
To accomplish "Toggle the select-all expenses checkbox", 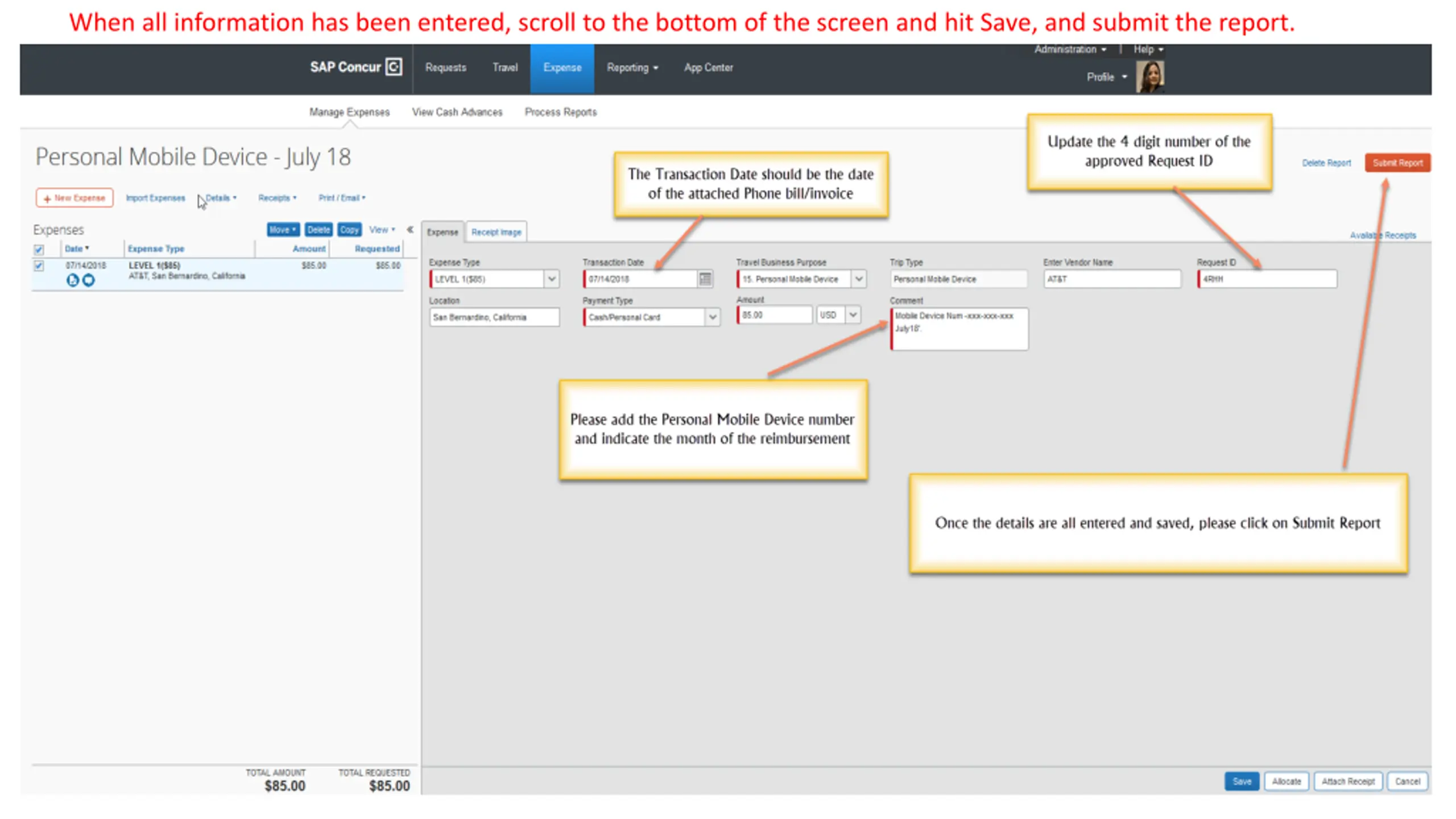I will click(x=39, y=249).
